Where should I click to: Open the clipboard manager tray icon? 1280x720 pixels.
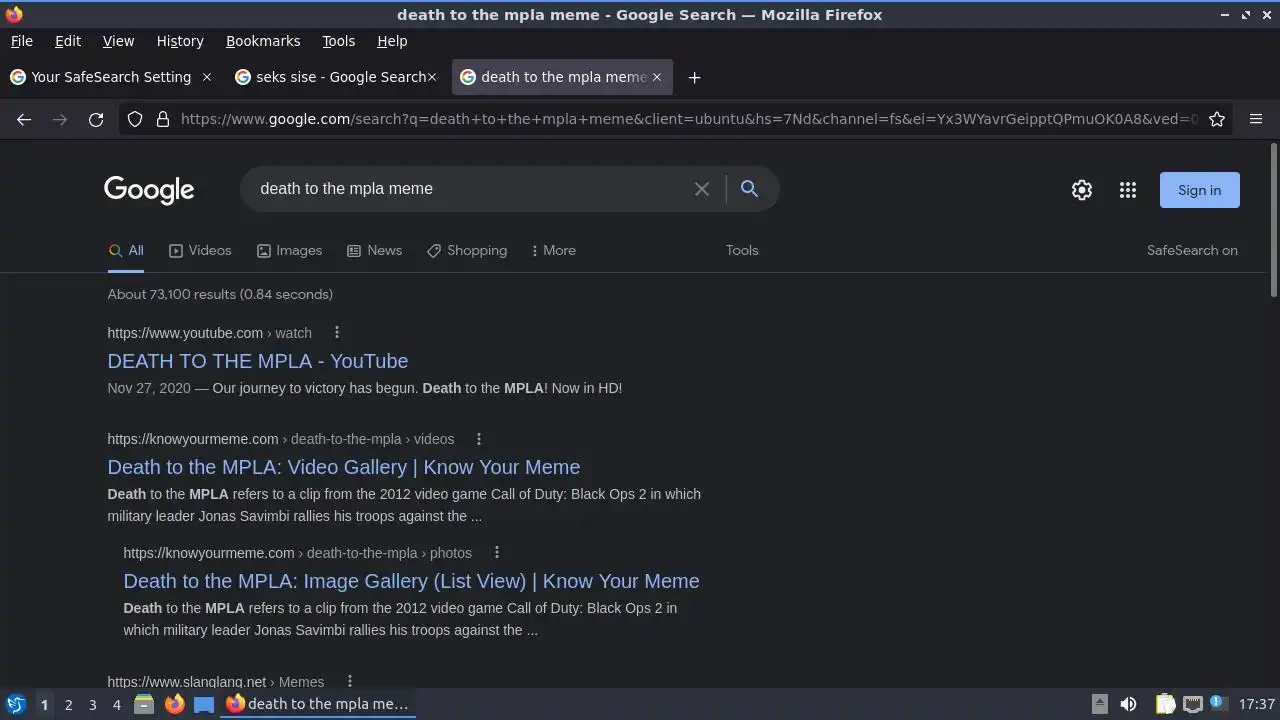(1165, 704)
